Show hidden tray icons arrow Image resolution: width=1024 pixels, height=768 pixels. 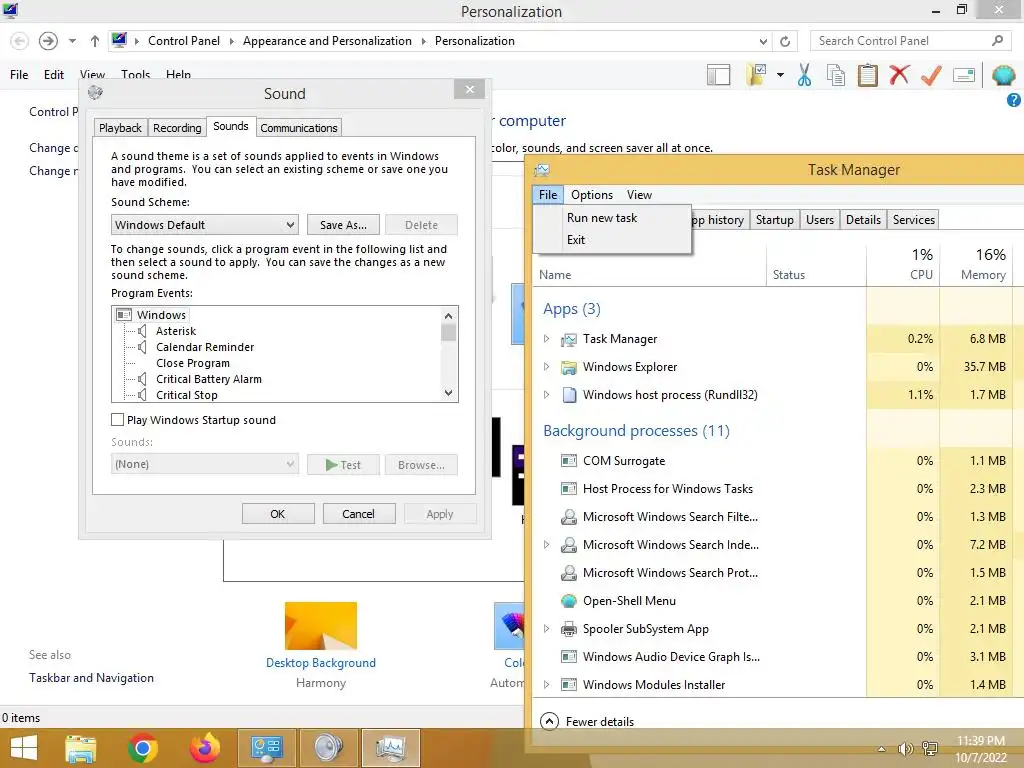881,749
